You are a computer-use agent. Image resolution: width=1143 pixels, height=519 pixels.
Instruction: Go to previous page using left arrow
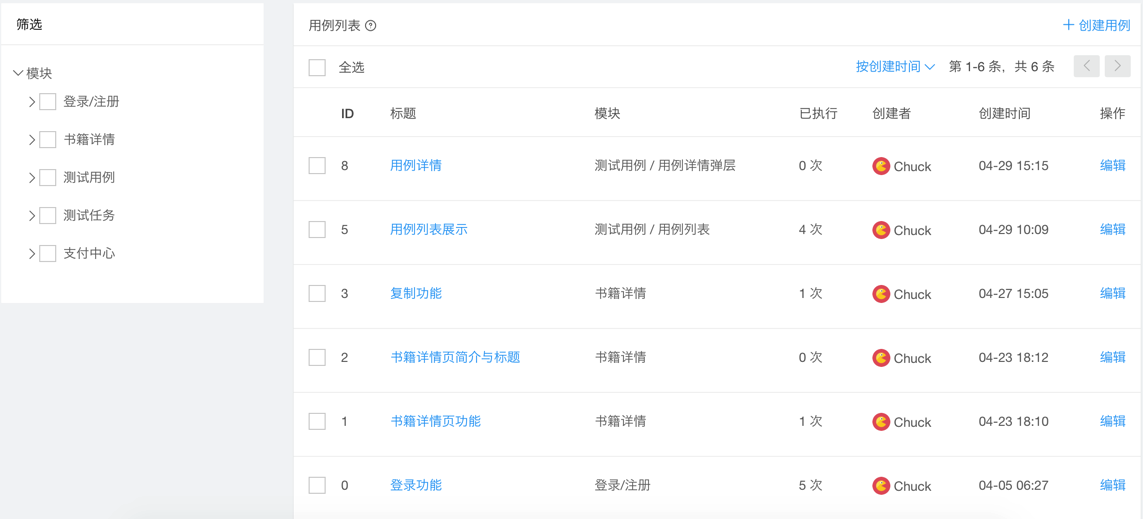pyautogui.click(x=1086, y=67)
